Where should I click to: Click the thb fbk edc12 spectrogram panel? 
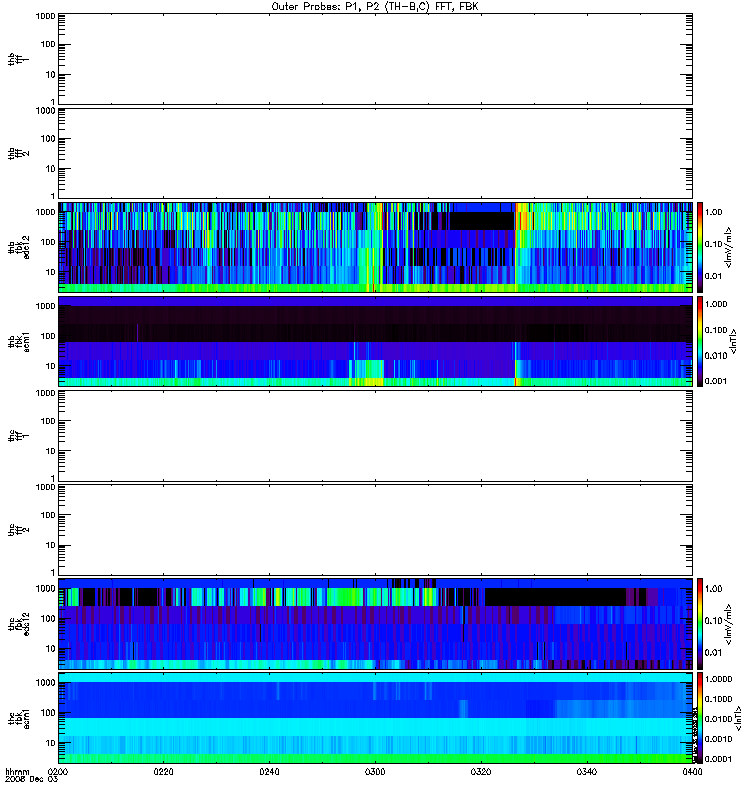point(376,247)
